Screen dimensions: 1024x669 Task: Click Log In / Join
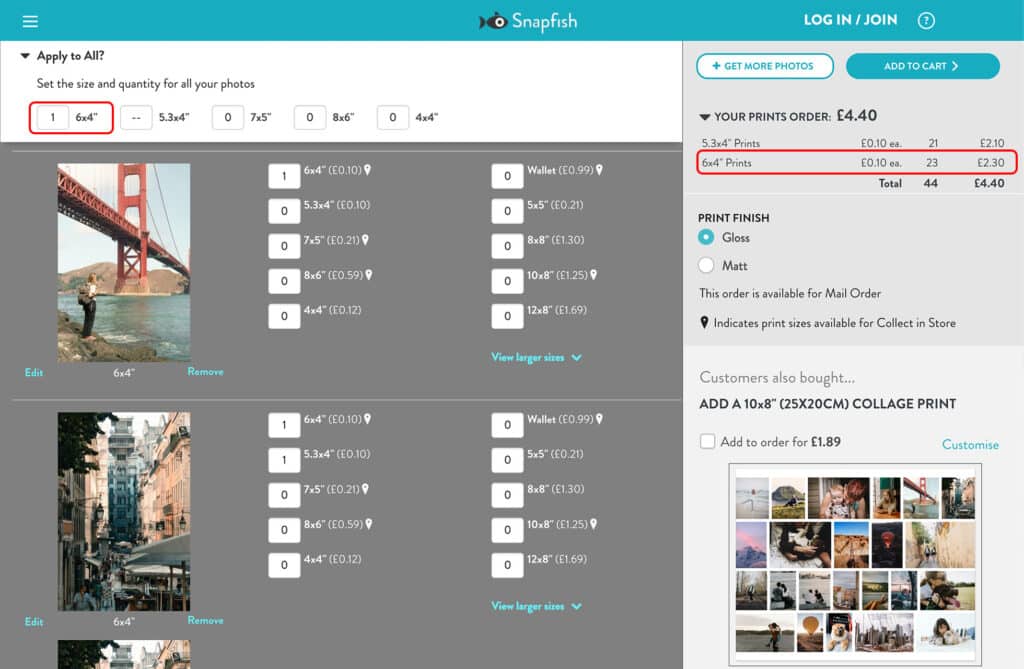click(x=850, y=20)
